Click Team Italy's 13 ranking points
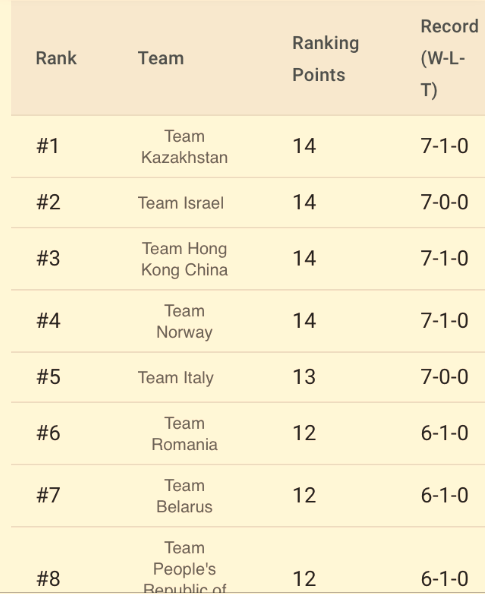The width and height of the screenshot is (485, 594). [304, 377]
